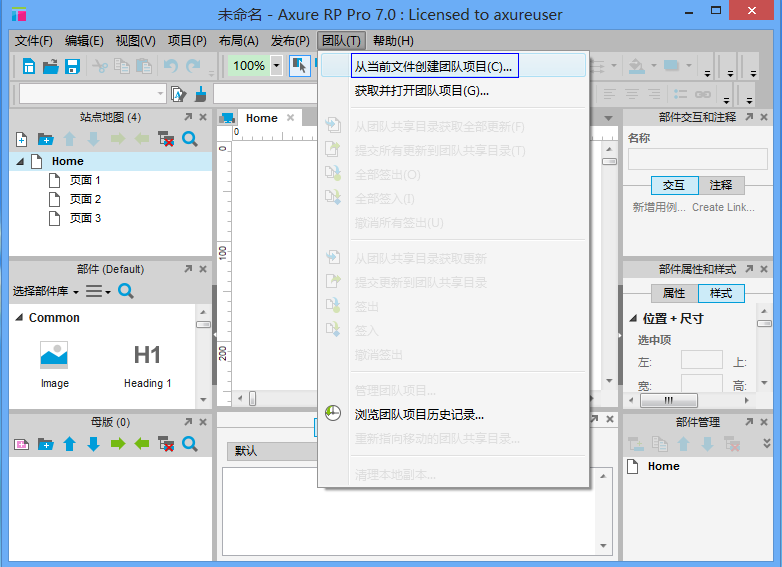The width and height of the screenshot is (782, 567).
Task: Click the format painter brush icon
Action: point(200,94)
